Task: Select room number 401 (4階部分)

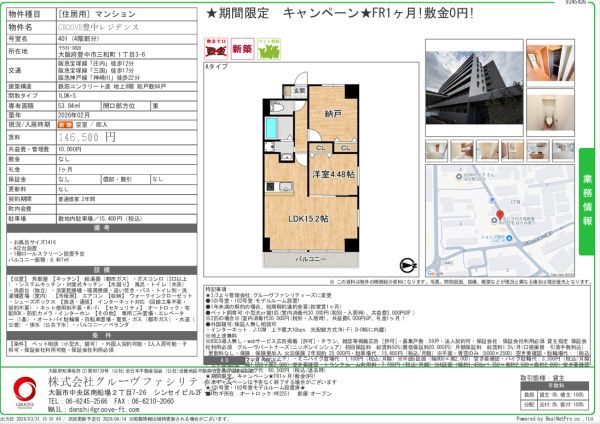Action: [79, 39]
